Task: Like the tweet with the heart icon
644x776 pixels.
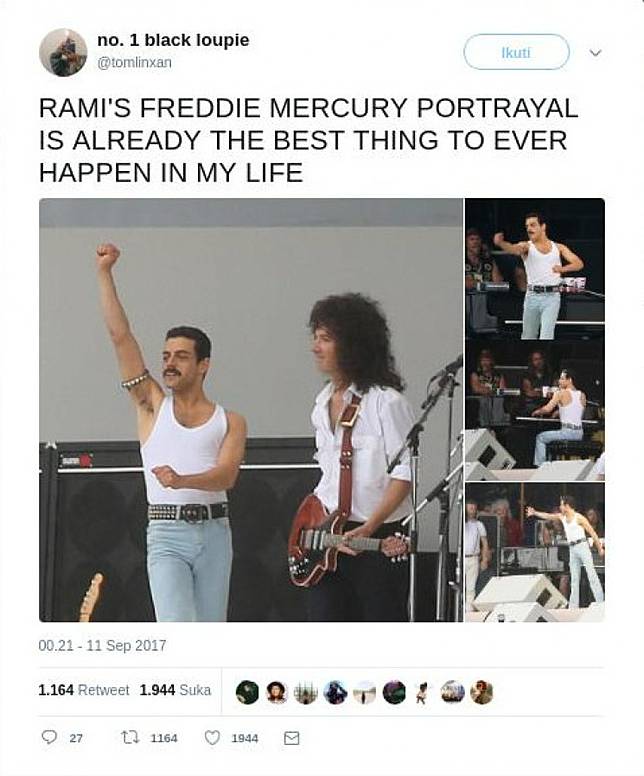Action: [x=212, y=738]
